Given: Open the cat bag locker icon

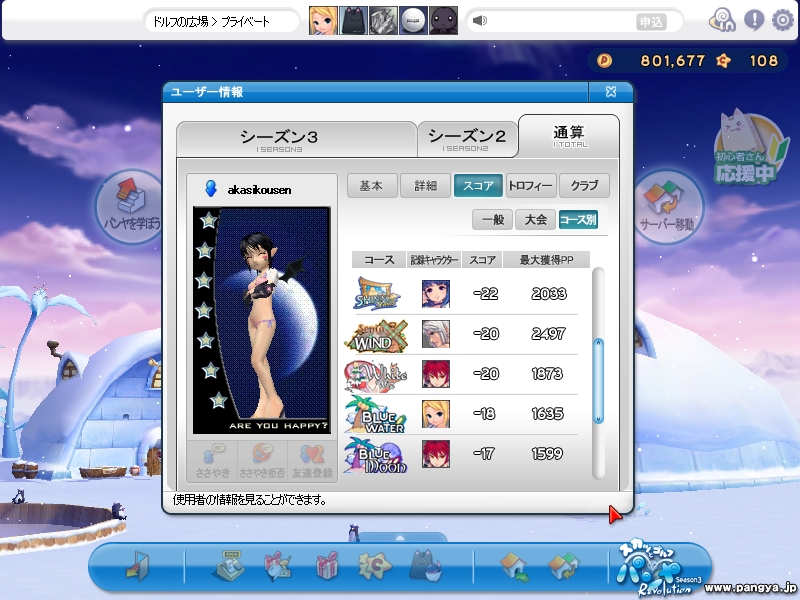Looking at the screenshot, I should coord(425,565).
